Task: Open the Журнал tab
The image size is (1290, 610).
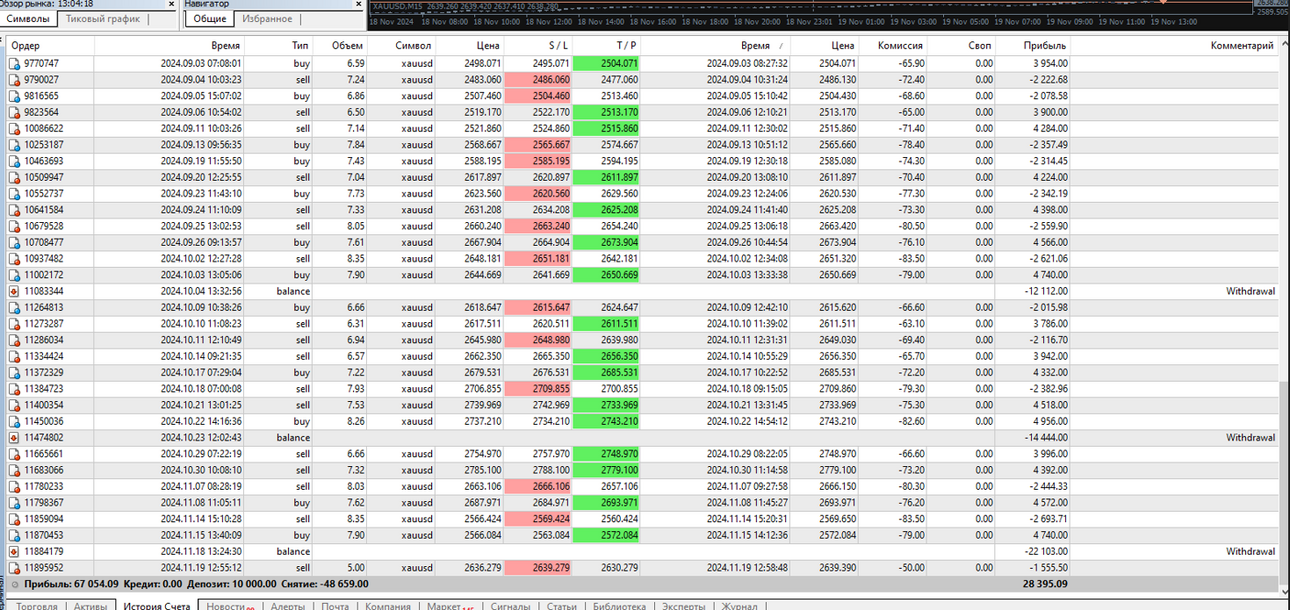Action: [739, 605]
